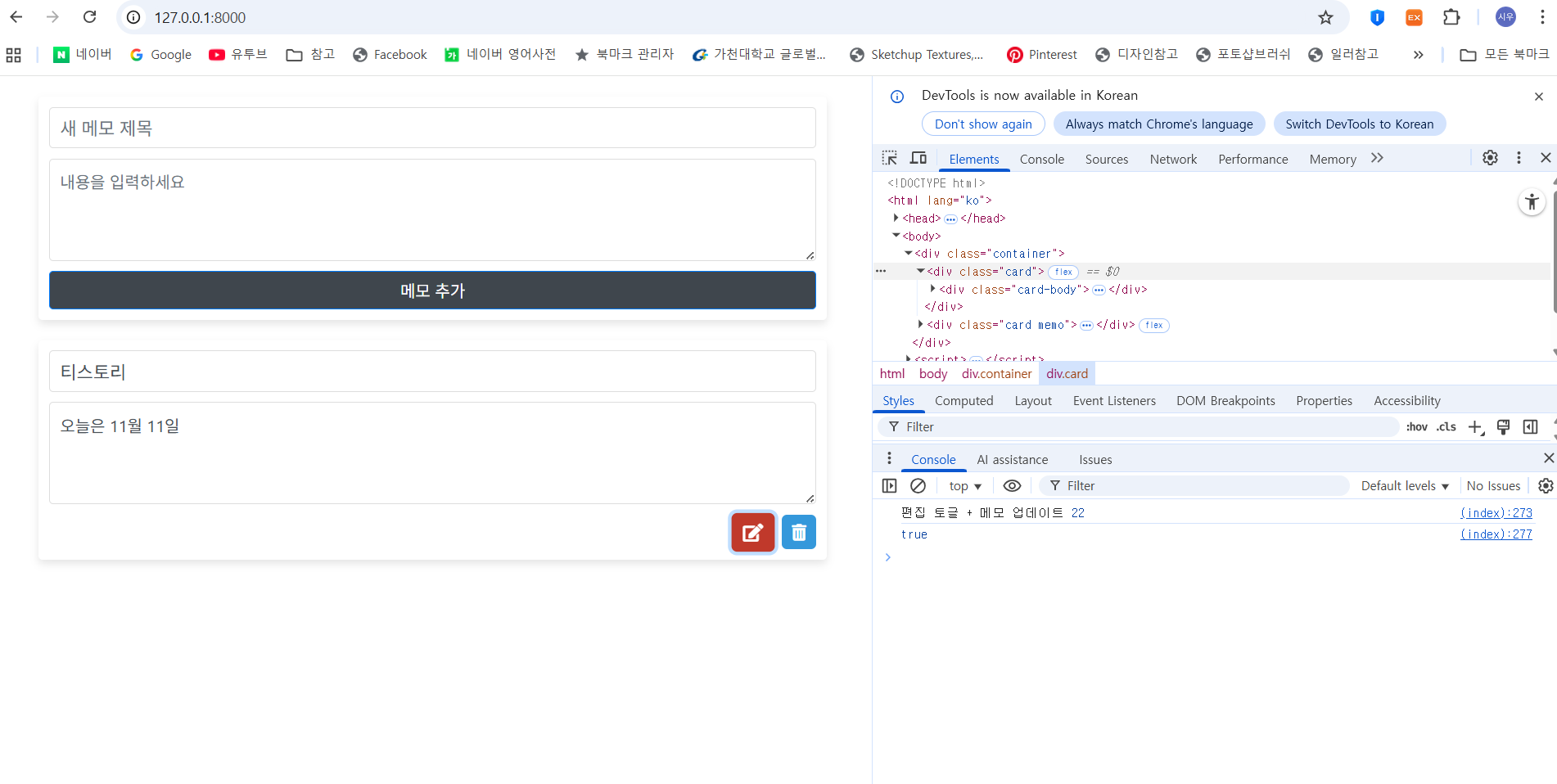
Task: Open the Memory tab
Action: [1333, 160]
